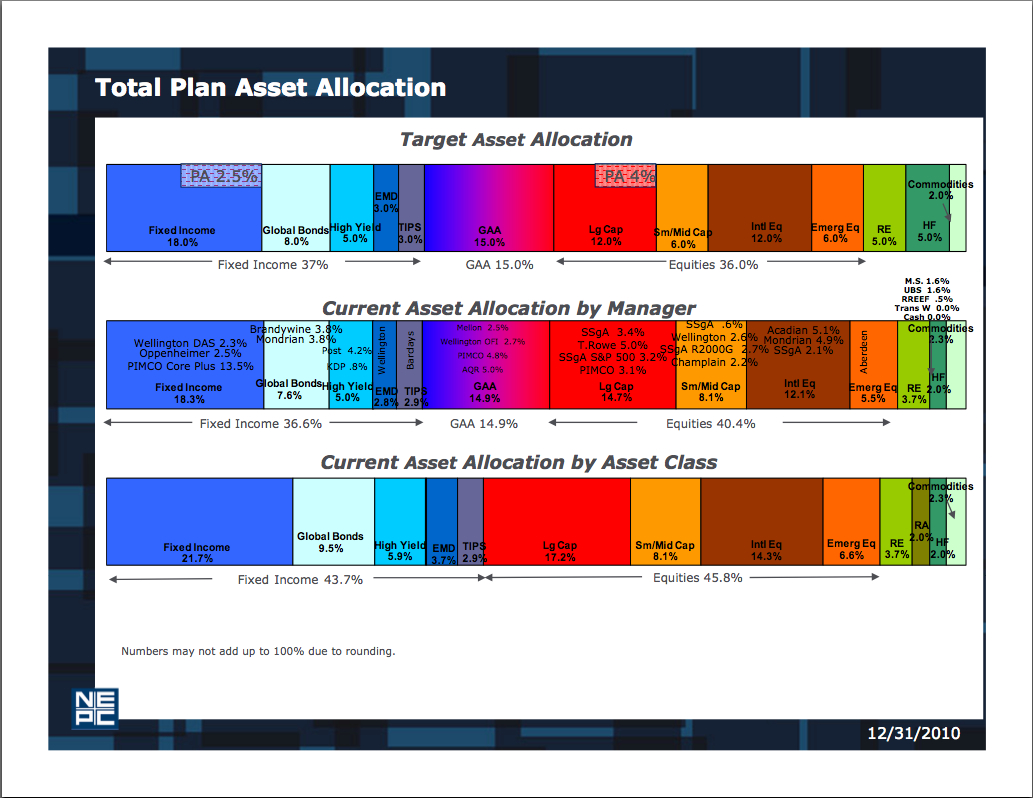Click the "RE 5.0%" label
Screen dimensions: 1033x798
pos(884,235)
